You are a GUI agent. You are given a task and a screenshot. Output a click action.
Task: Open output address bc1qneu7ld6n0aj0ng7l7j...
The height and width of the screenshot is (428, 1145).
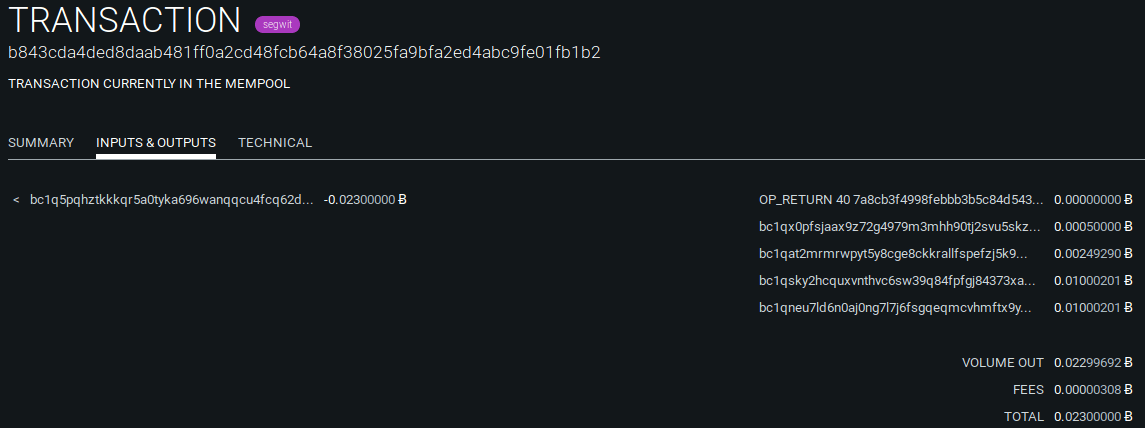(x=895, y=307)
